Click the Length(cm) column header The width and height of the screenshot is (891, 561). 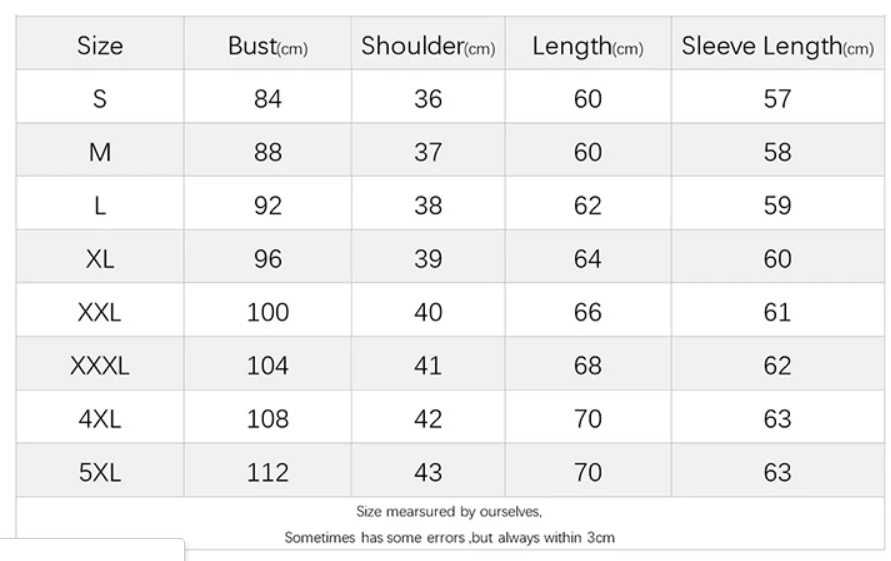(x=587, y=46)
